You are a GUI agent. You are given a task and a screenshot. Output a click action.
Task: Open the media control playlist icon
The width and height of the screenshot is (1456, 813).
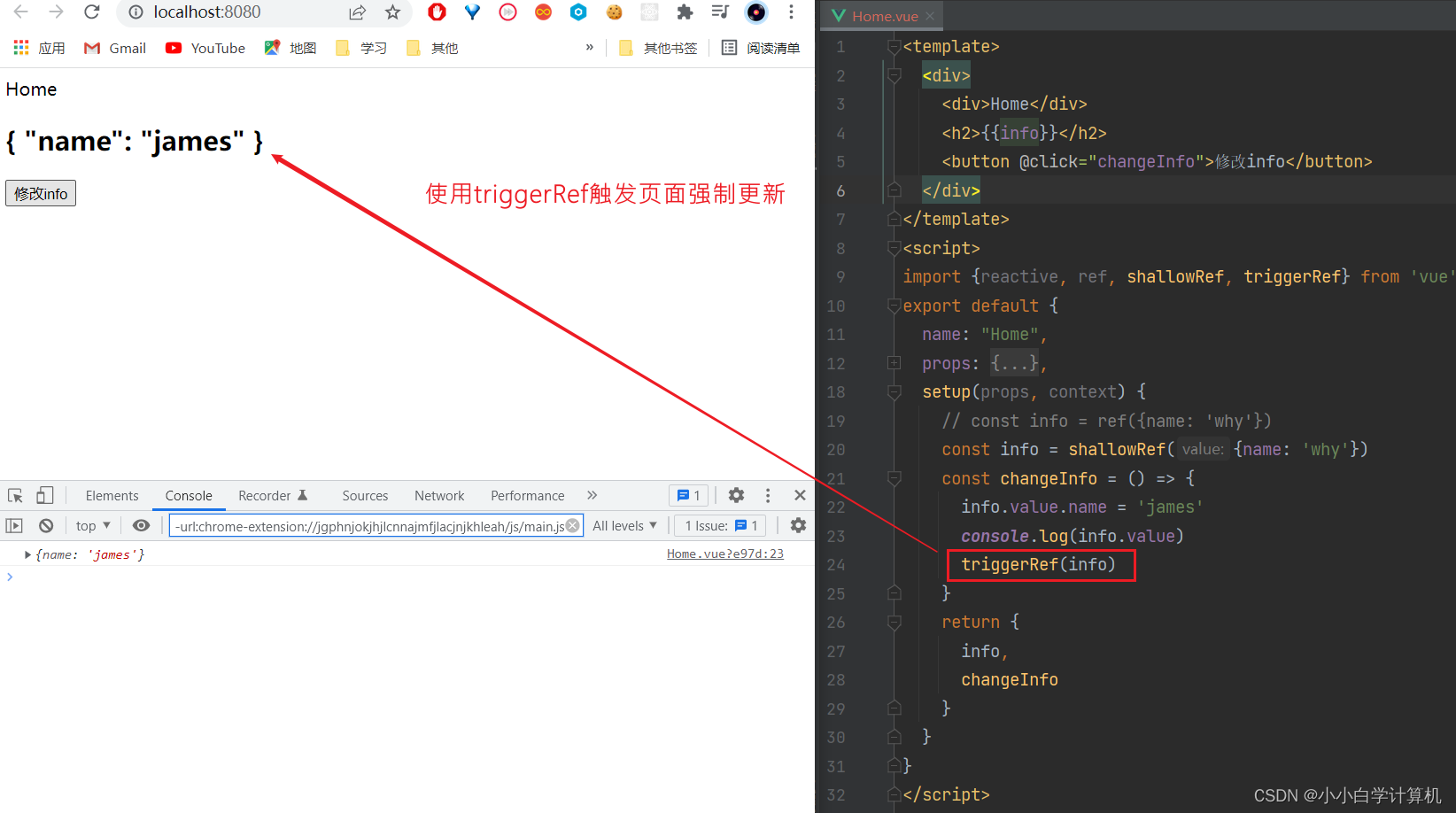click(x=720, y=12)
